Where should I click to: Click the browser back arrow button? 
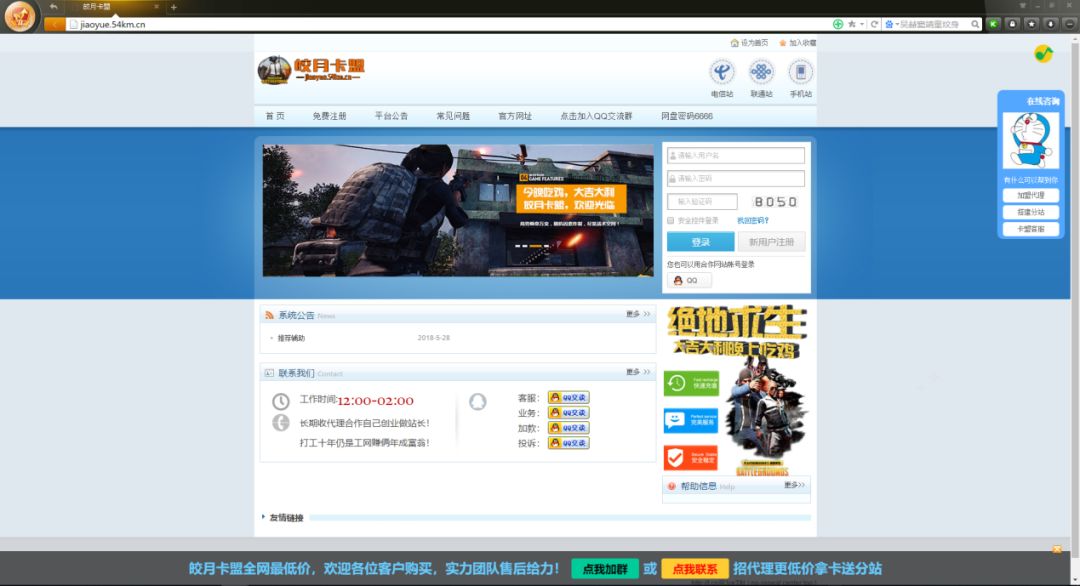[54, 24]
